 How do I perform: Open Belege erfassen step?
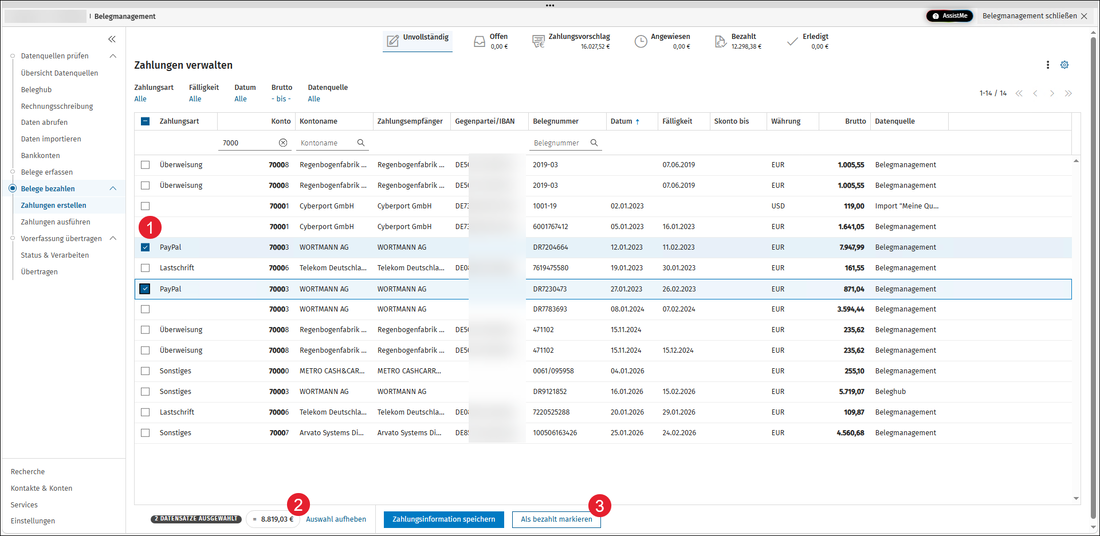(47, 172)
